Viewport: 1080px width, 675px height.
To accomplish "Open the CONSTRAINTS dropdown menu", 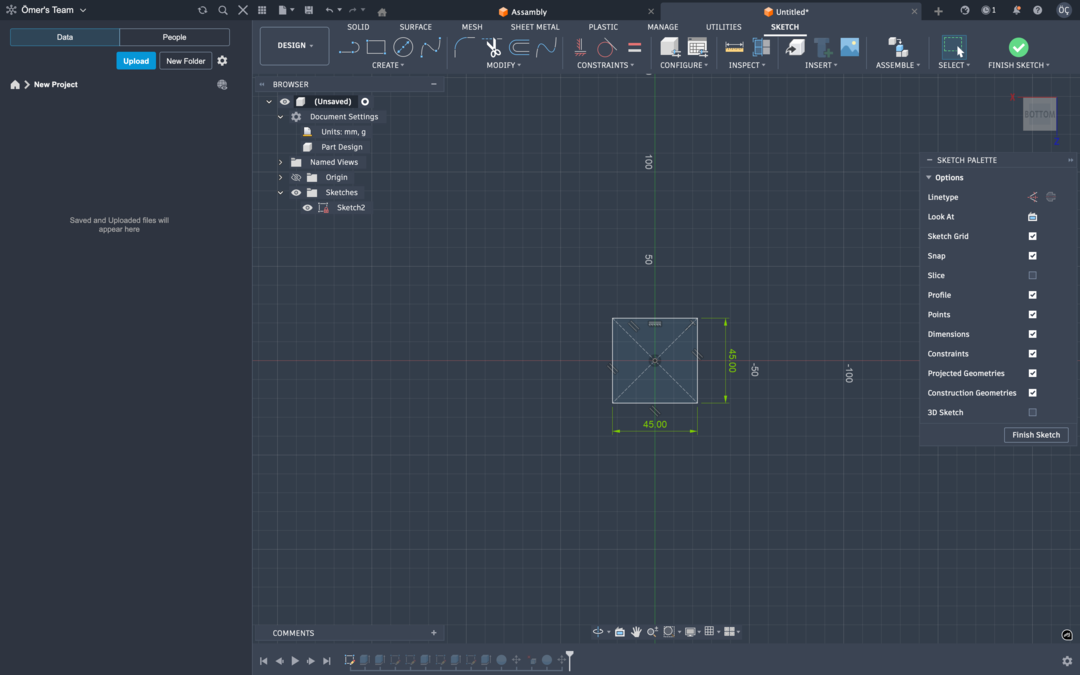I will point(605,65).
